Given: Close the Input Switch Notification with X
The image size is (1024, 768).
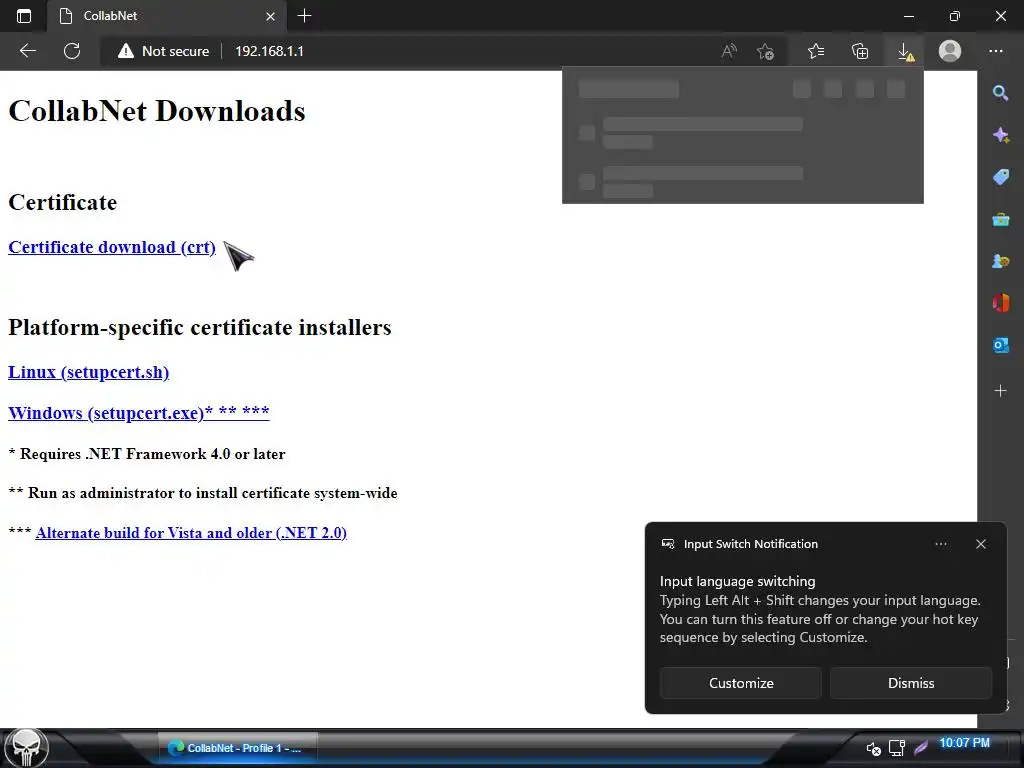Looking at the screenshot, I should pos(980,544).
